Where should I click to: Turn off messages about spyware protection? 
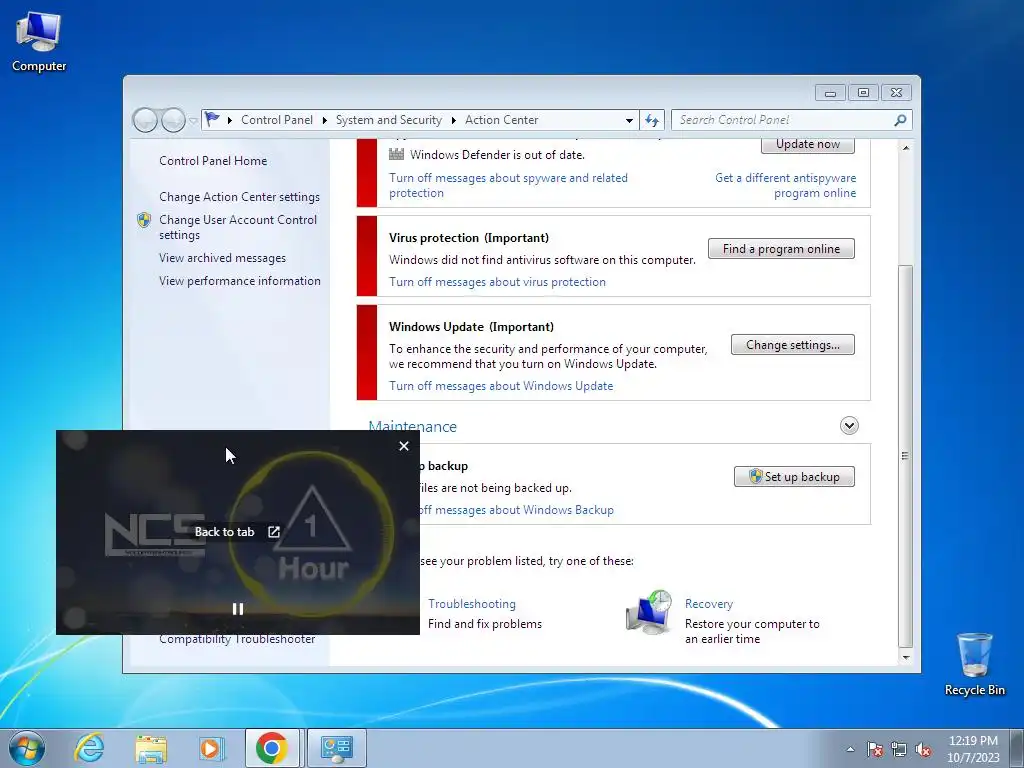click(508, 185)
